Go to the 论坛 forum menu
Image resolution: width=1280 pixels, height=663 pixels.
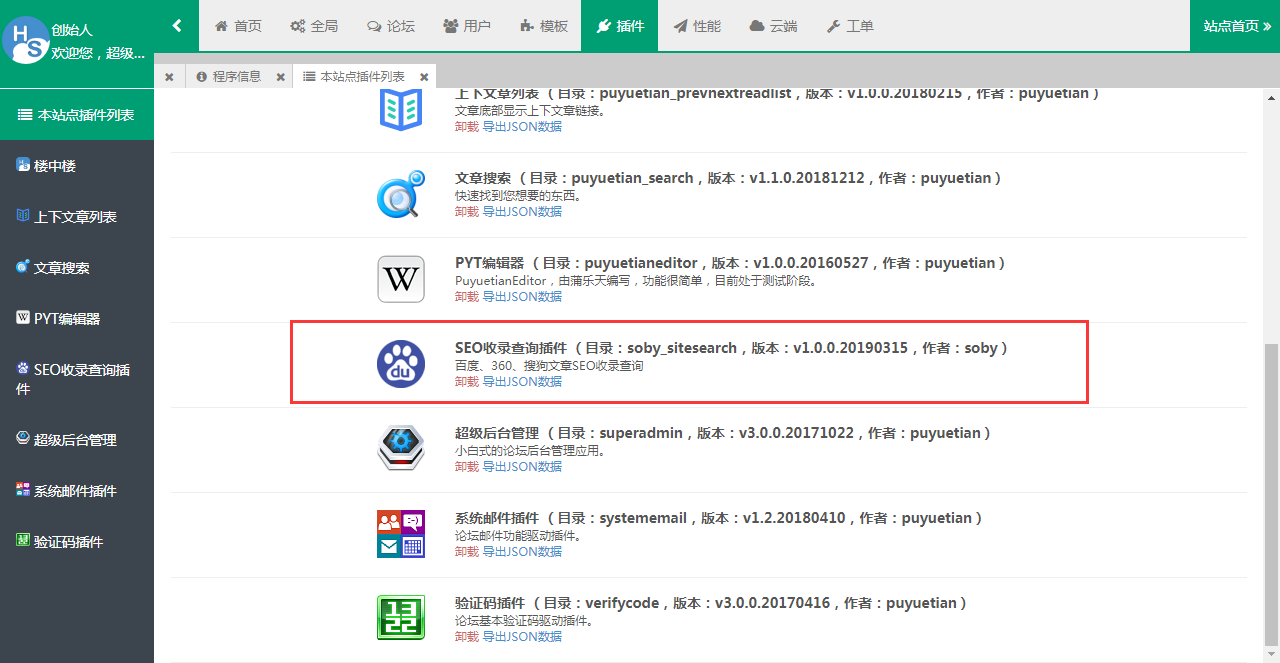[391, 26]
